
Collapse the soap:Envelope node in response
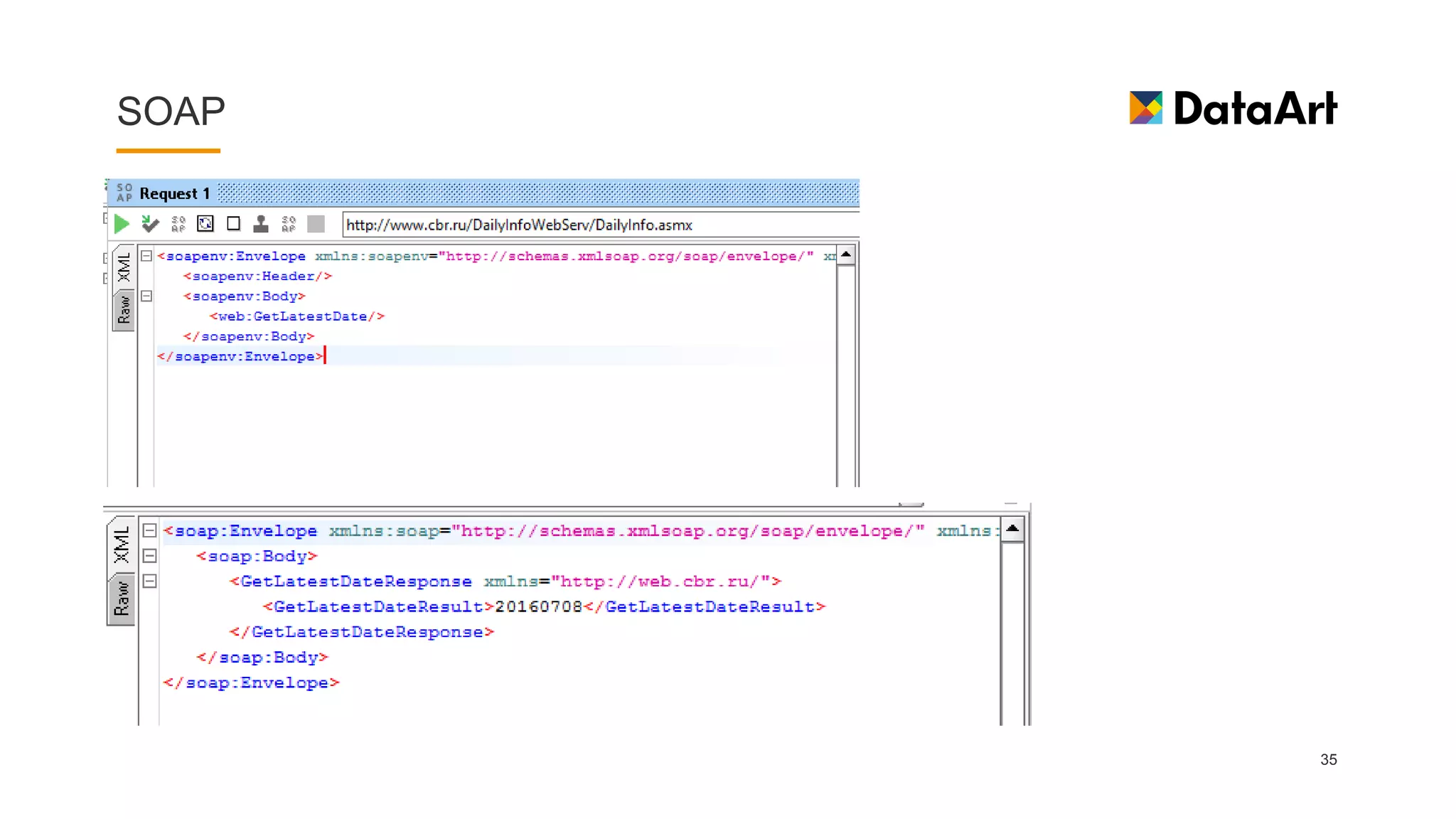click(149, 530)
